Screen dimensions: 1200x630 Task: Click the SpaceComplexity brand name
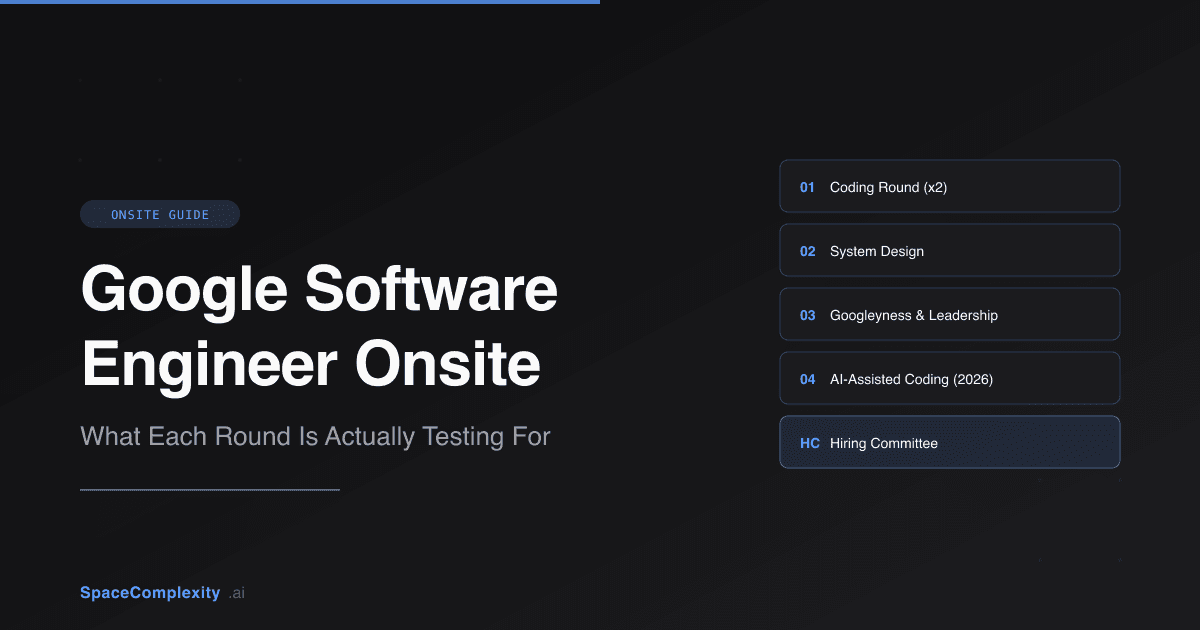[150, 593]
